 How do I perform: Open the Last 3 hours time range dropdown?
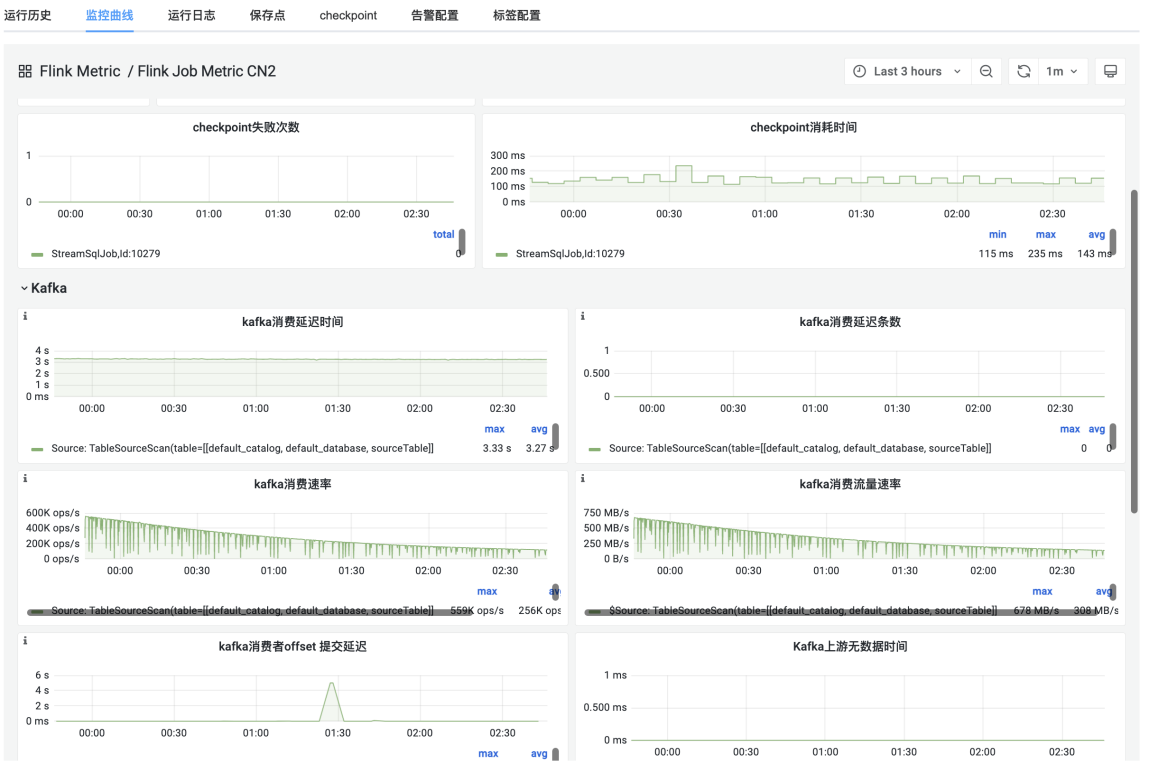click(x=907, y=71)
